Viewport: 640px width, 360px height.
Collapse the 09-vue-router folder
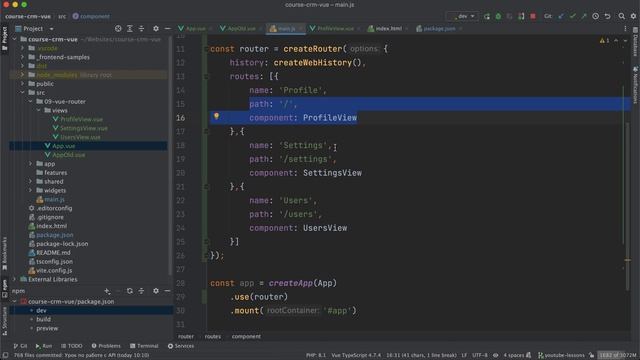click(31, 101)
